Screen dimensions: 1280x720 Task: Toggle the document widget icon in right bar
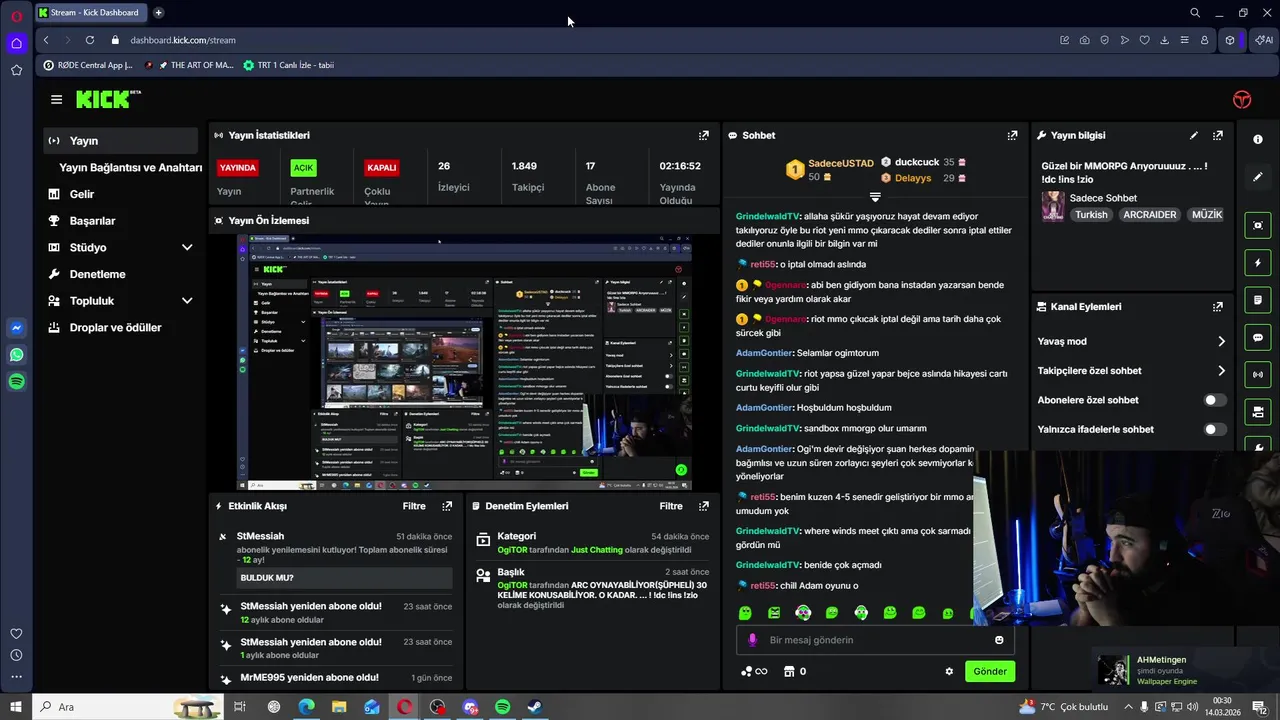pyautogui.click(x=1258, y=300)
